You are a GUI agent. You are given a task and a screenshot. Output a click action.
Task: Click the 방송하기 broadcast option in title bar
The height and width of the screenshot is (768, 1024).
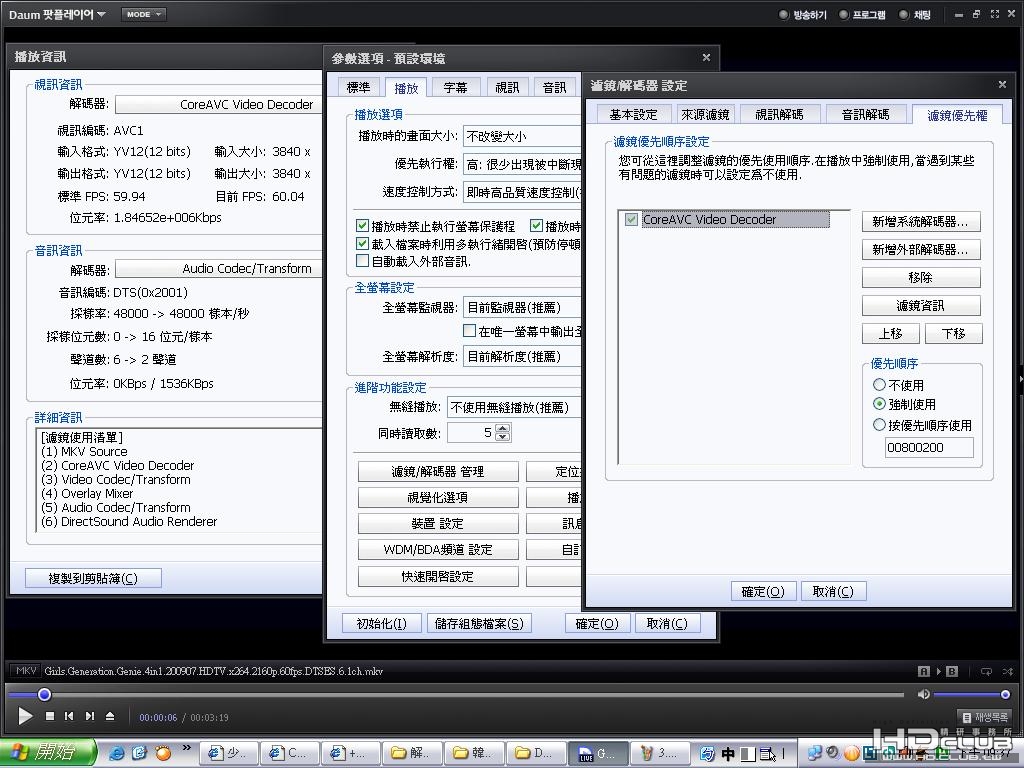[x=803, y=14]
